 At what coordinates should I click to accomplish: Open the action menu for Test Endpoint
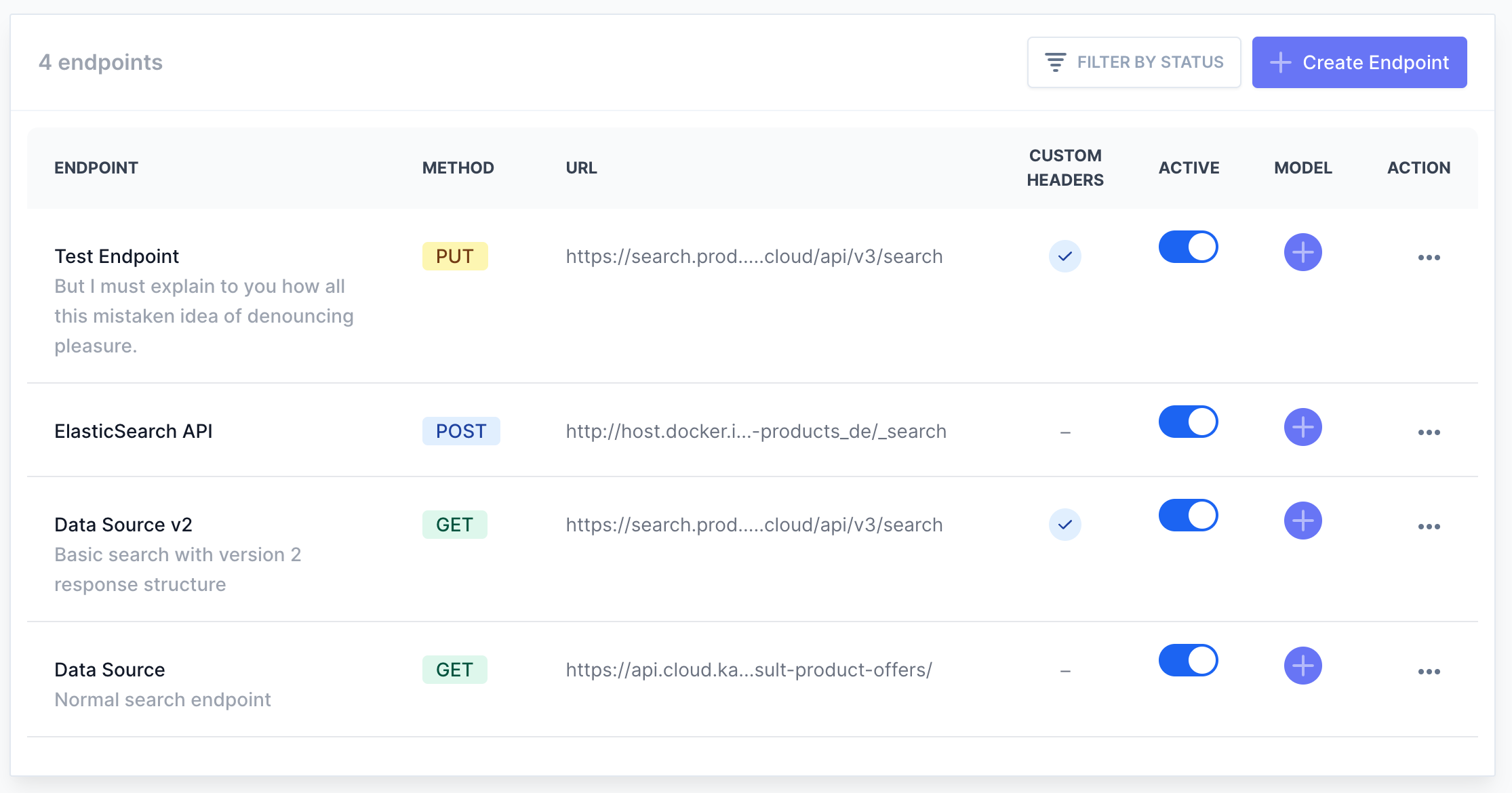point(1429,258)
